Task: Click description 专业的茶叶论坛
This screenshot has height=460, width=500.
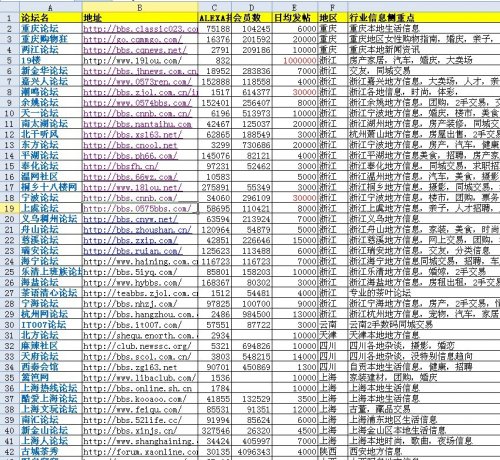Action: 380,293
